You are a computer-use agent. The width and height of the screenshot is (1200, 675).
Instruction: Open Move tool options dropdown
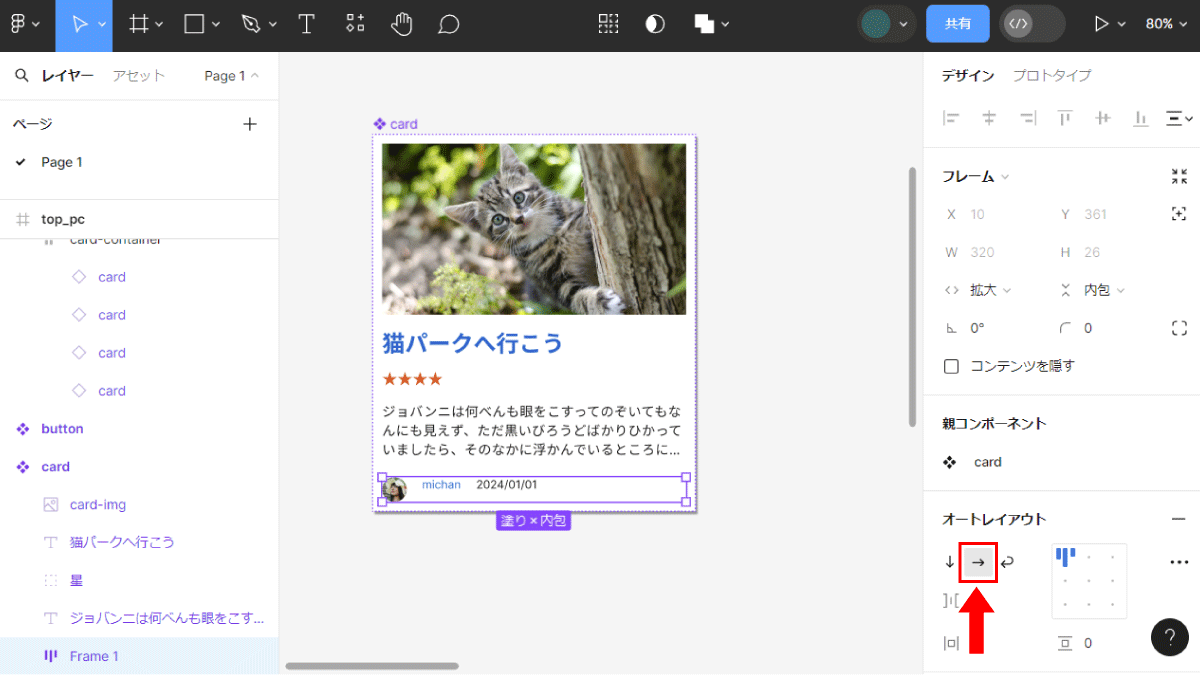click(x=102, y=25)
